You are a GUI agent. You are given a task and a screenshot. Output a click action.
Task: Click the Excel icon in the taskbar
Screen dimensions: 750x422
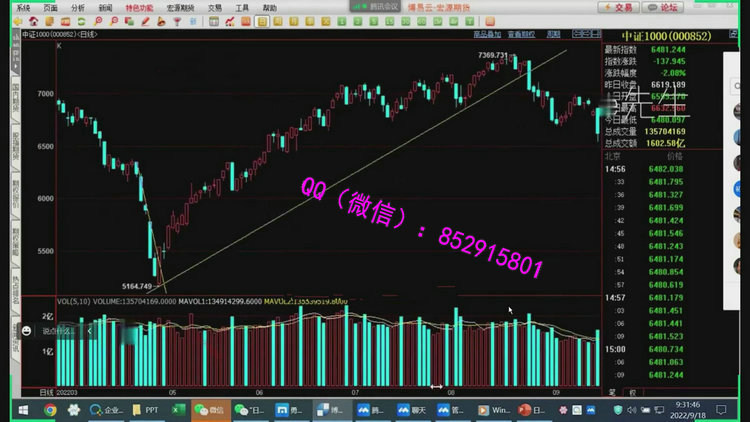coord(177,410)
